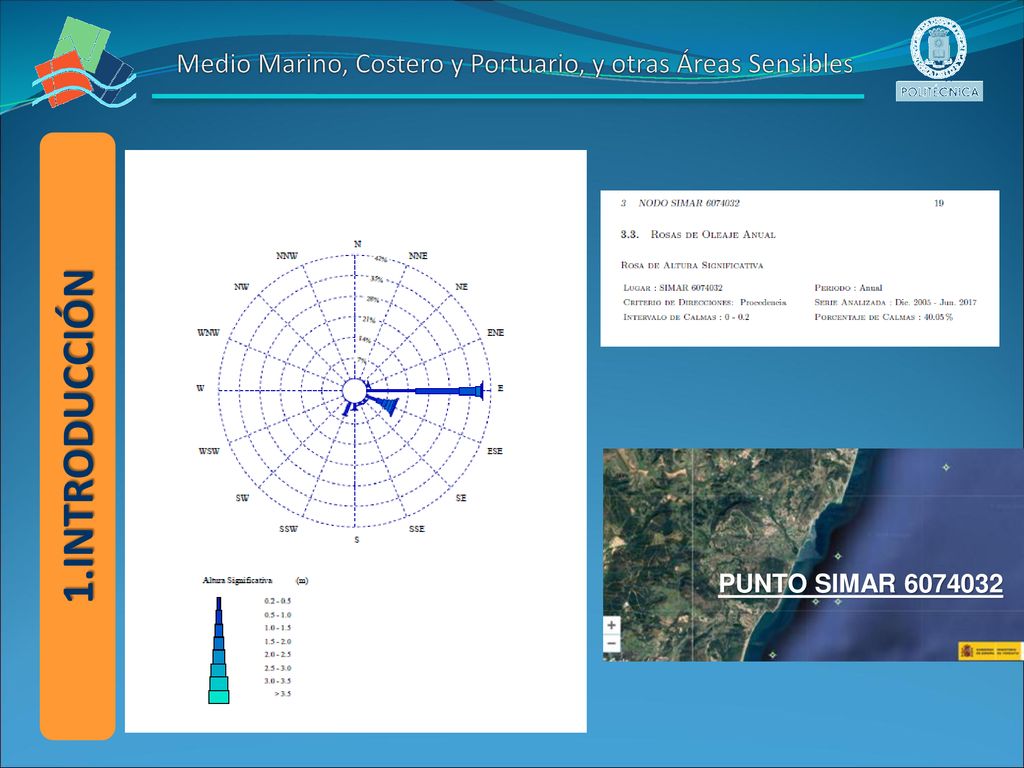1024x768 pixels.
Task: Click the Rosa de Altura Significativa text
Action: click(692, 265)
